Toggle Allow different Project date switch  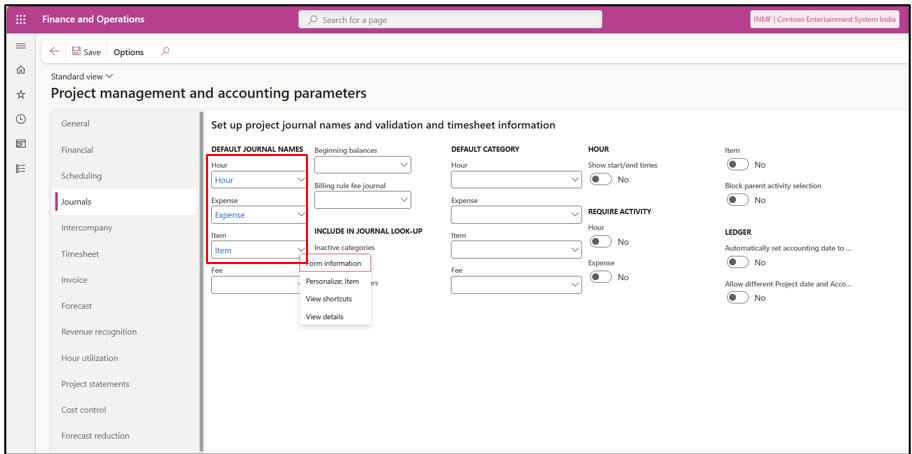(738, 298)
